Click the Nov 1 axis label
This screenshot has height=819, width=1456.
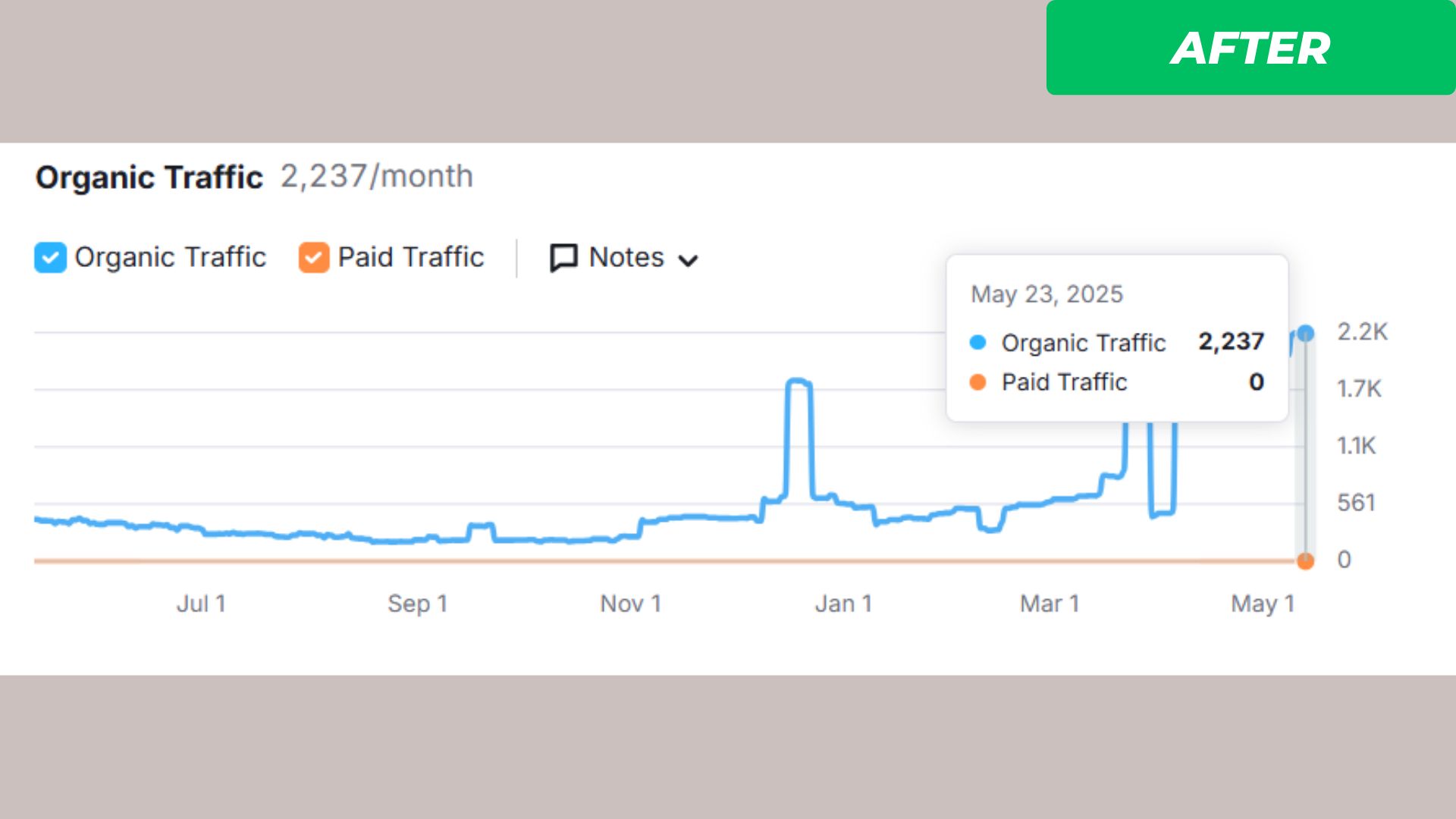[630, 604]
